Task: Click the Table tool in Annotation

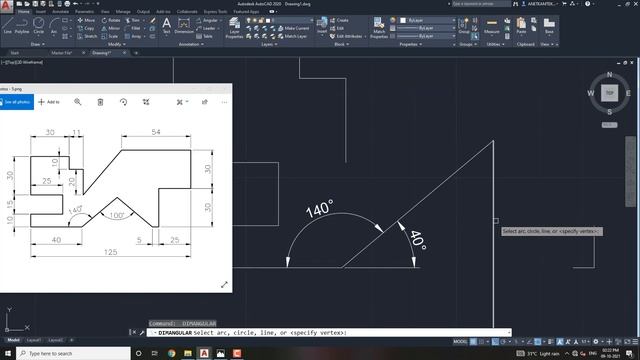Action: coord(204,36)
